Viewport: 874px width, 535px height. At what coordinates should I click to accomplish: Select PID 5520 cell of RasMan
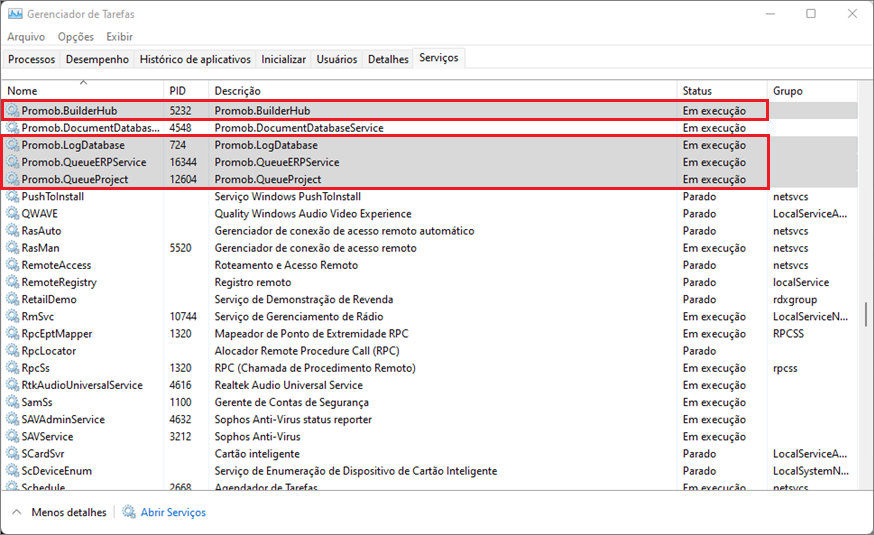click(x=180, y=248)
